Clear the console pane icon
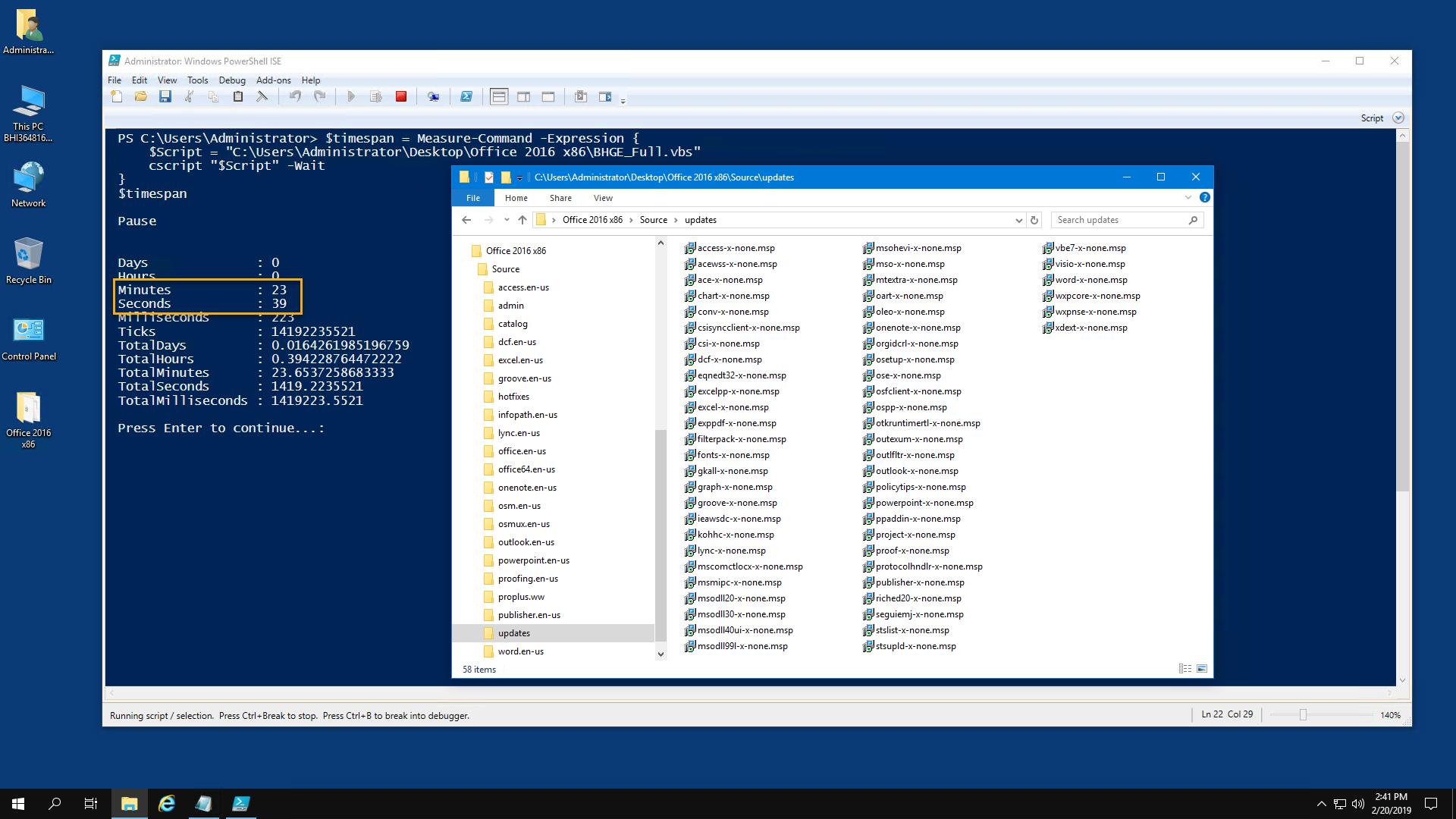 click(262, 96)
